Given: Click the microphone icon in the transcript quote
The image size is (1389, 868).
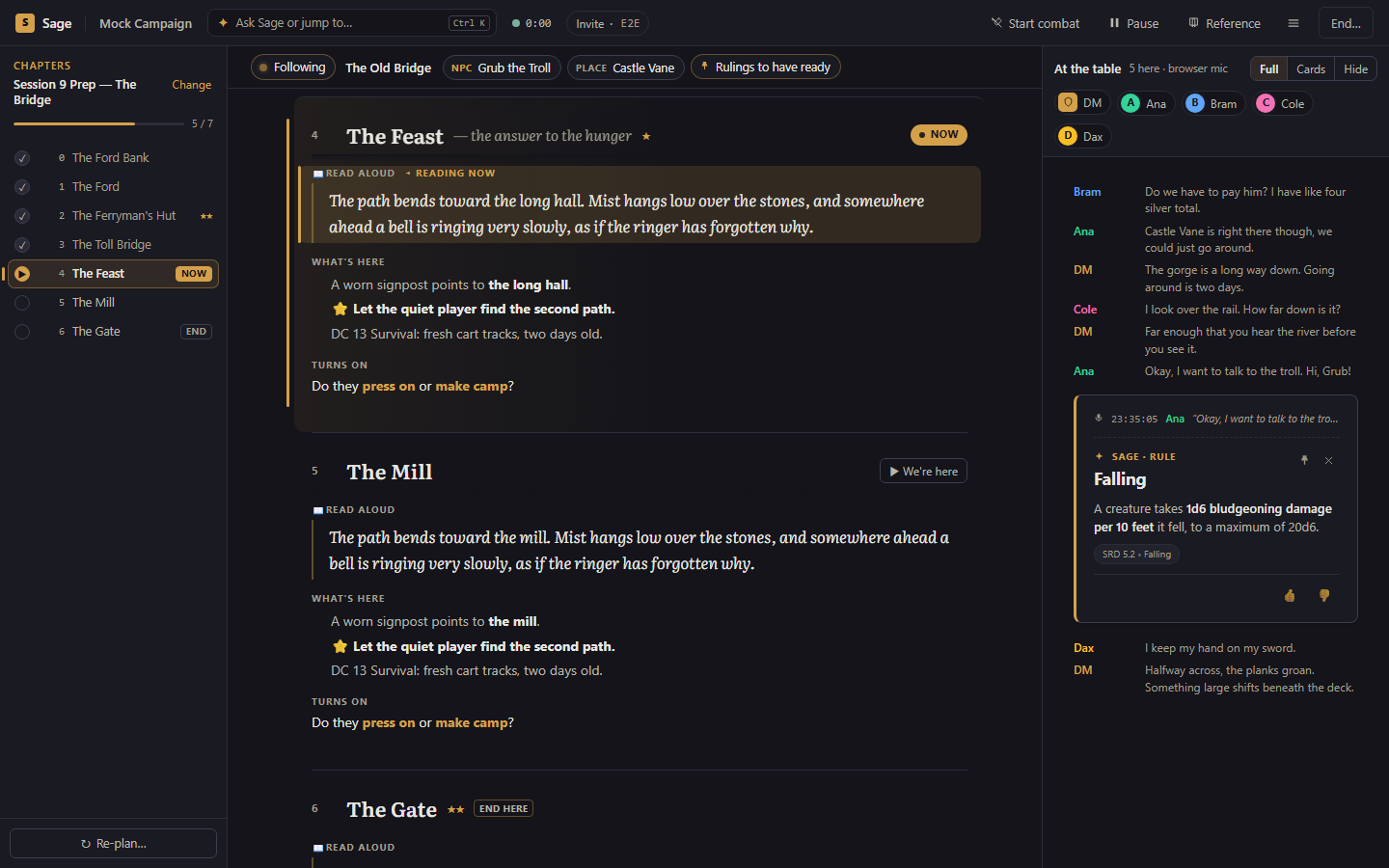Looking at the screenshot, I should [1099, 419].
